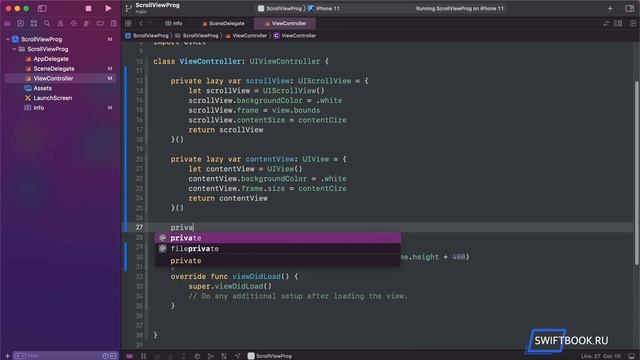Open the source control branch icon
This screenshot has width=640, height=360.
[129, 8]
